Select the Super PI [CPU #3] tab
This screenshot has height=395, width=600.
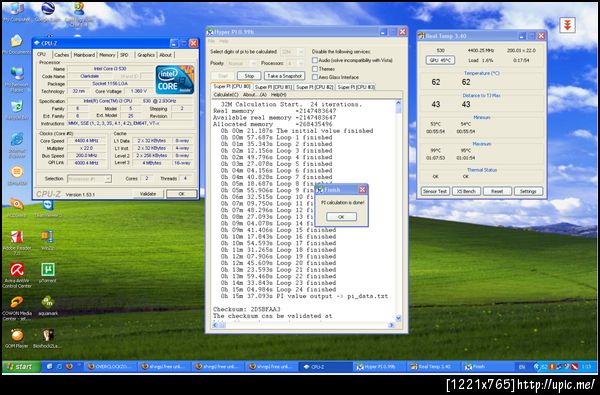(356, 87)
